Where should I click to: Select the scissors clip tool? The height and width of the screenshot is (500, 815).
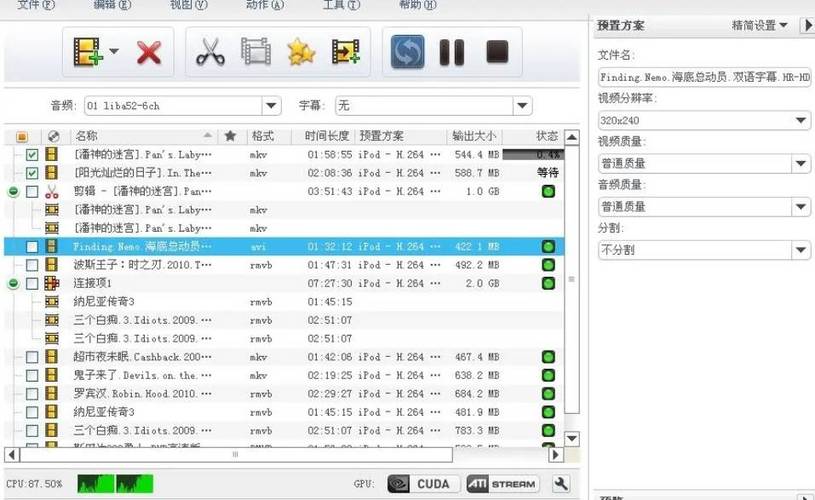(x=209, y=53)
